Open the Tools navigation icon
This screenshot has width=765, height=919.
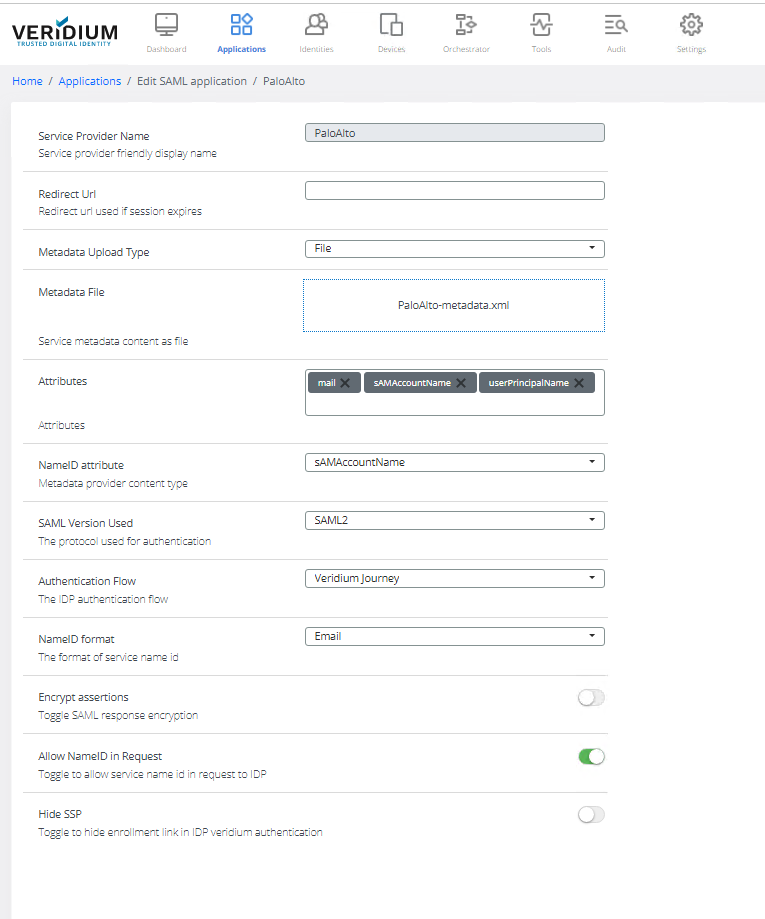(x=541, y=25)
